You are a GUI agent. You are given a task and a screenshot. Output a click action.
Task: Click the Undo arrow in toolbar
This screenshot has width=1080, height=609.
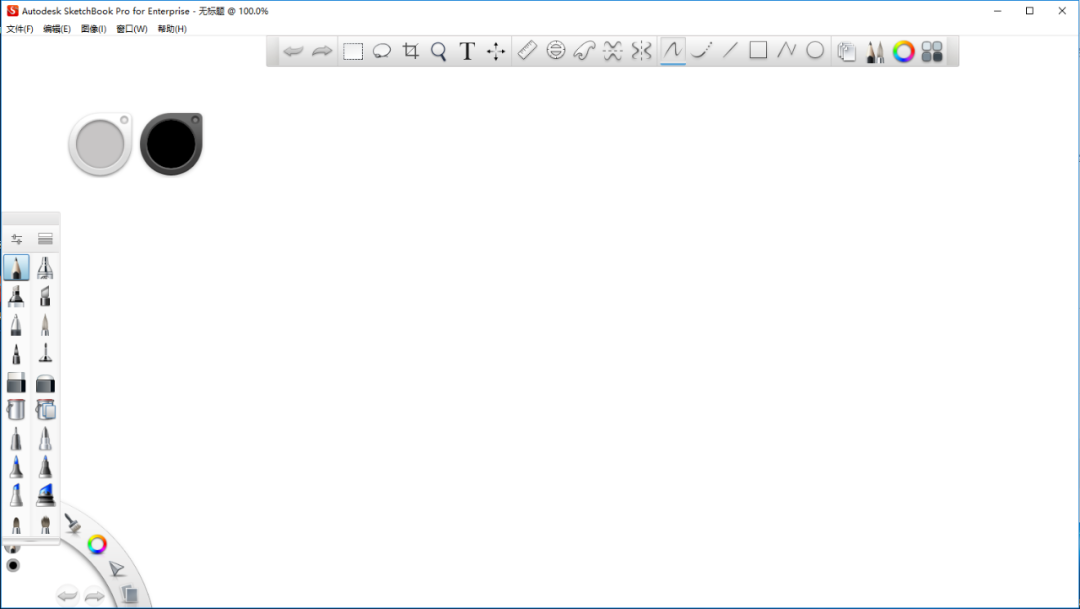[293, 51]
